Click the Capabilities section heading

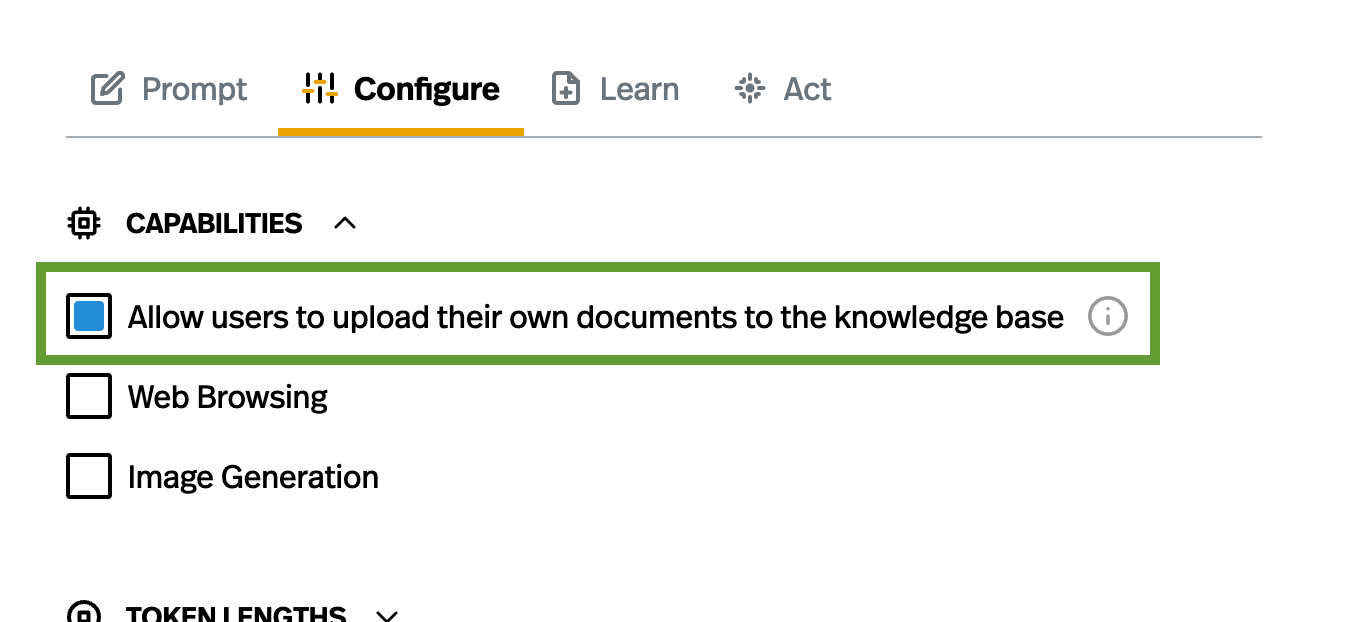click(x=214, y=223)
